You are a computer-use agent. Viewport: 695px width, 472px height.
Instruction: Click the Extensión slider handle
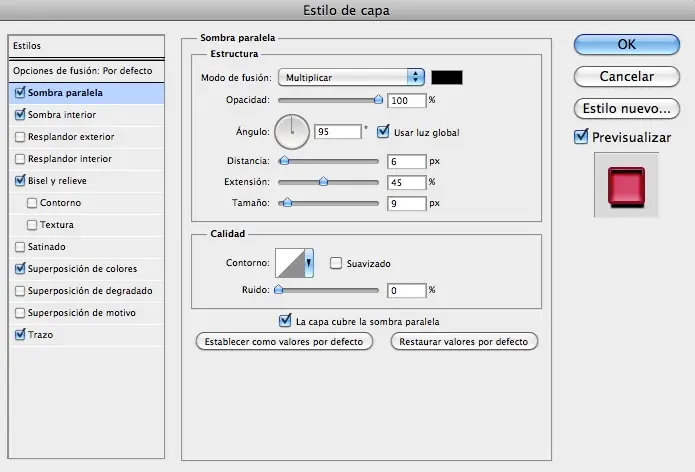(324, 181)
